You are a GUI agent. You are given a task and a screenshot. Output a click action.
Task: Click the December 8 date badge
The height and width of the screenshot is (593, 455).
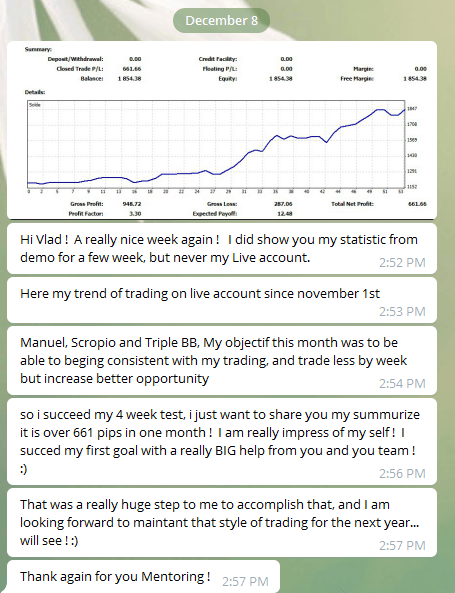pos(221,20)
